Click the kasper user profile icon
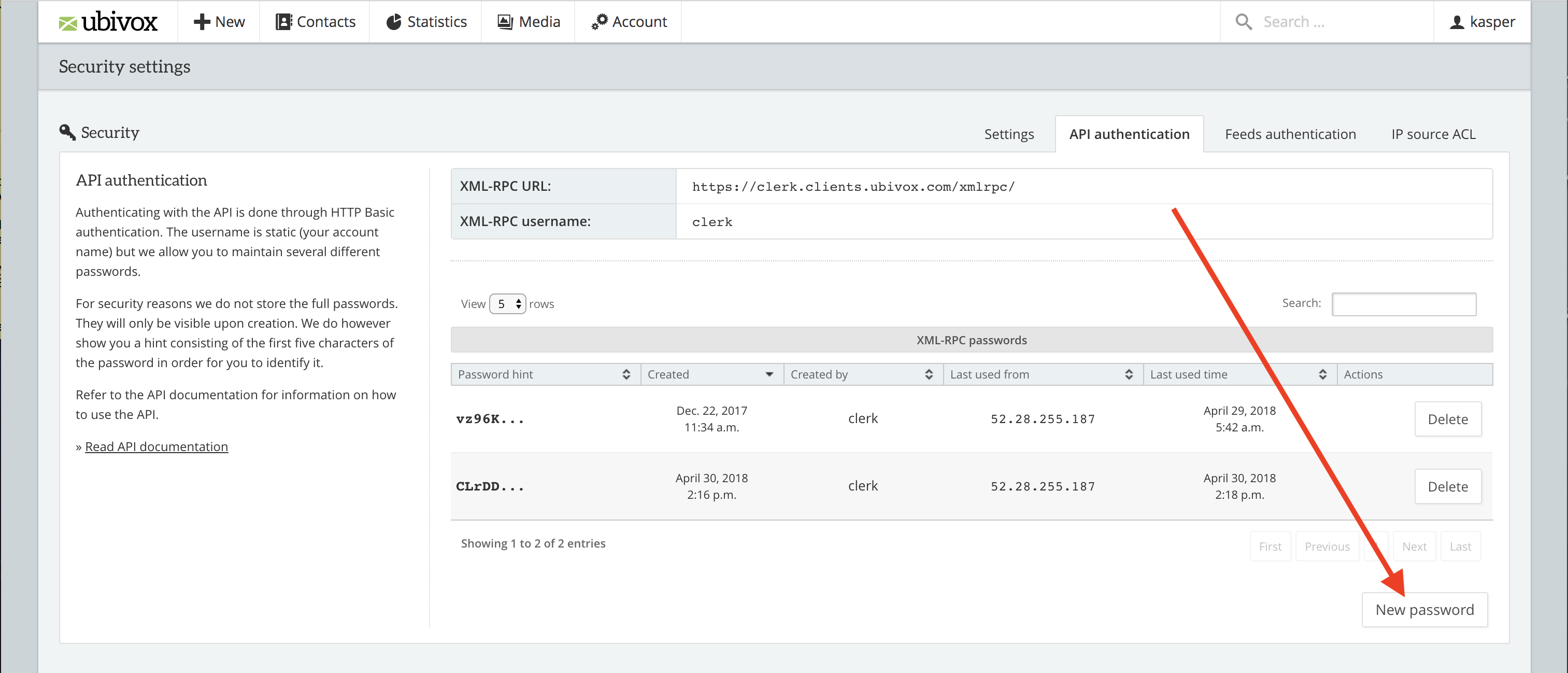The height and width of the screenshot is (673, 1568). [1457, 22]
